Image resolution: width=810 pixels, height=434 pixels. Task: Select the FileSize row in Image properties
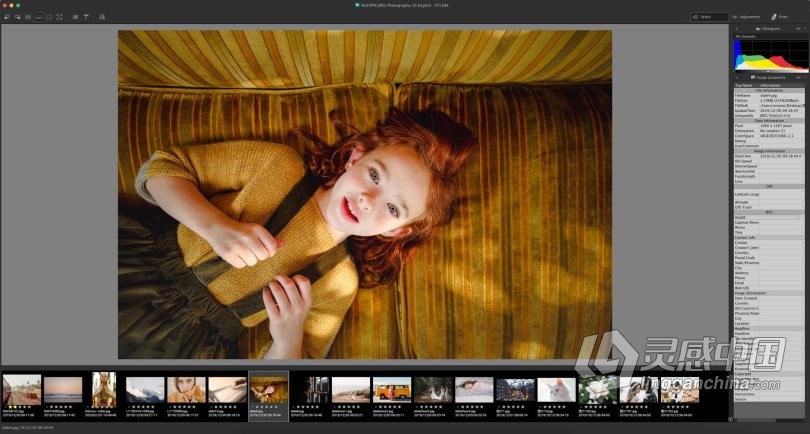click(769, 101)
